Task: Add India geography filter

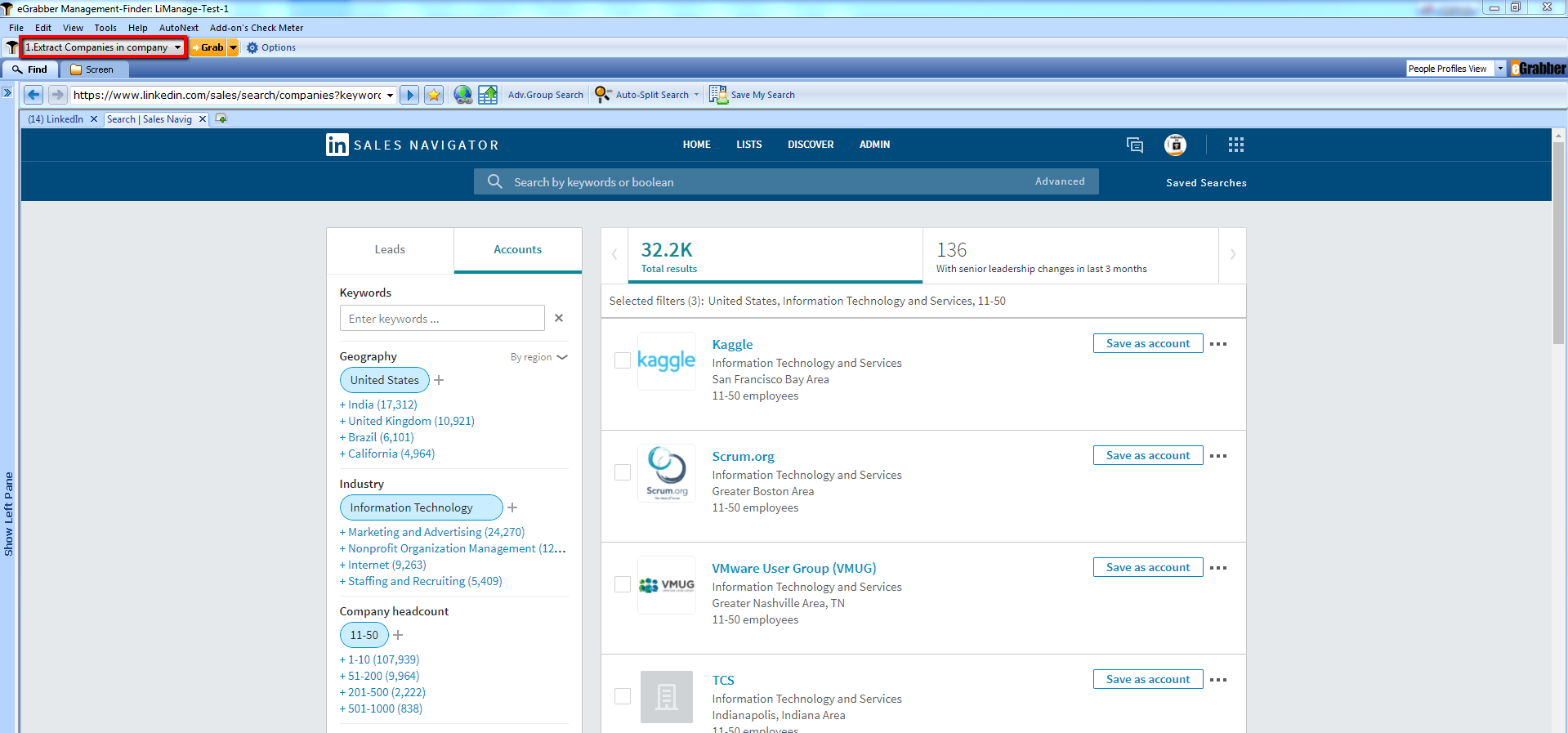Action: (x=378, y=404)
